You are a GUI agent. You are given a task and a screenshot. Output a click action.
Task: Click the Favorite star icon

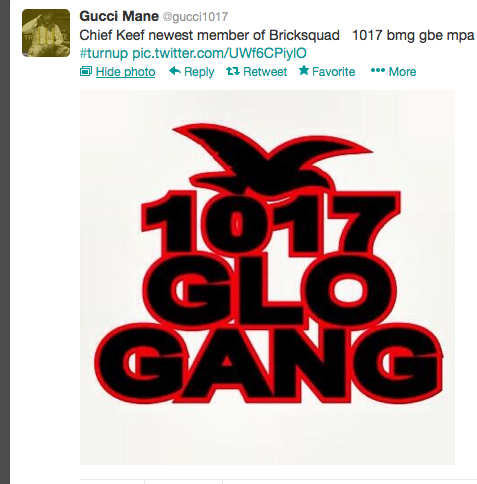(x=304, y=70)
